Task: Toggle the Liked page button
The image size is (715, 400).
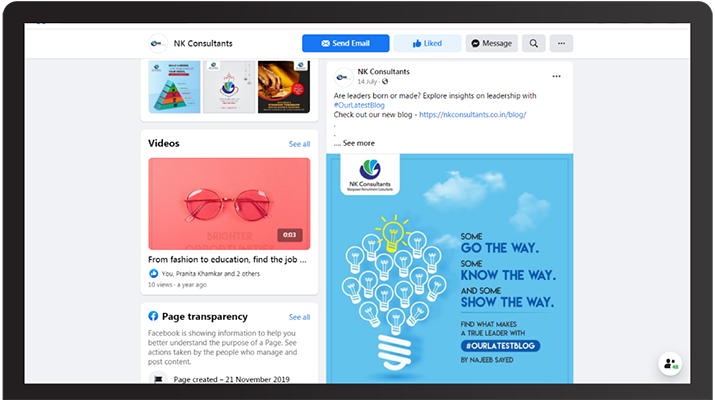Action: [427, 43]
